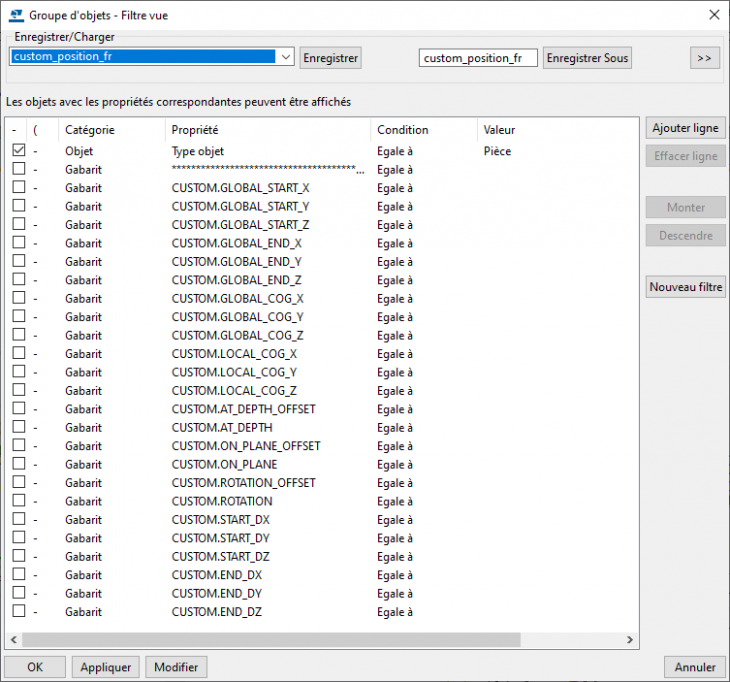The height and width of the screenshot is (682, 730).
Task: Click Annuler to cancel the dialog
Action: tap(694, 667)
